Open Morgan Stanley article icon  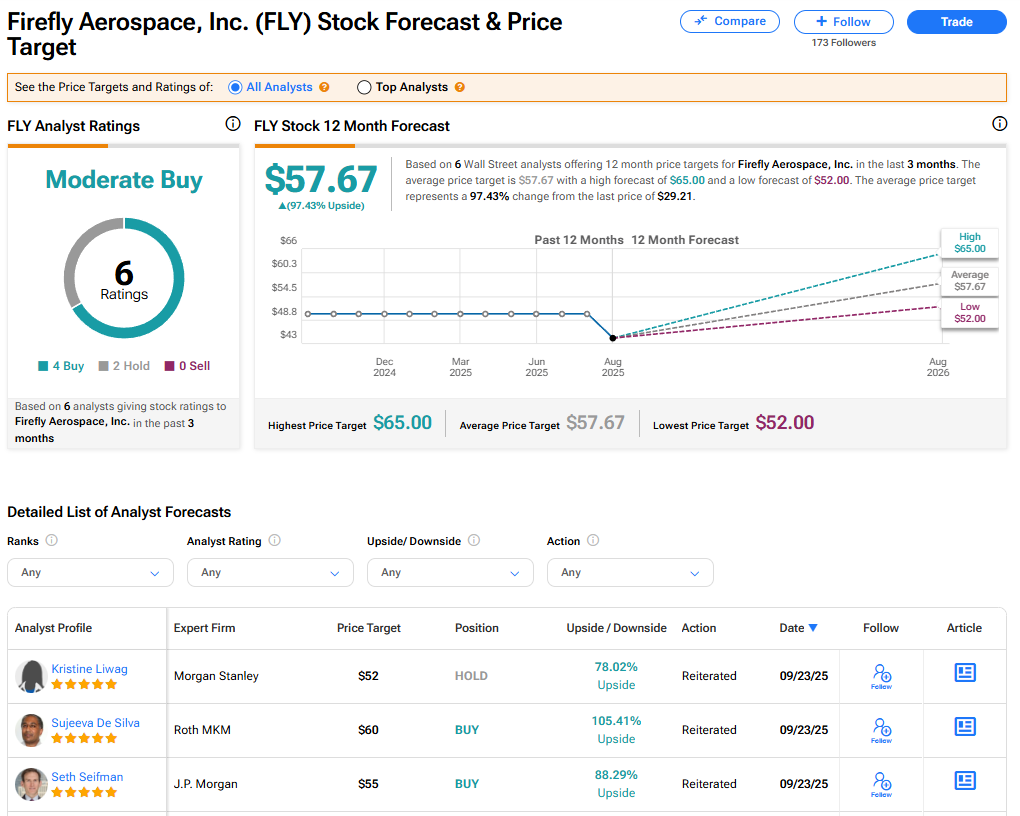[965, 673]
